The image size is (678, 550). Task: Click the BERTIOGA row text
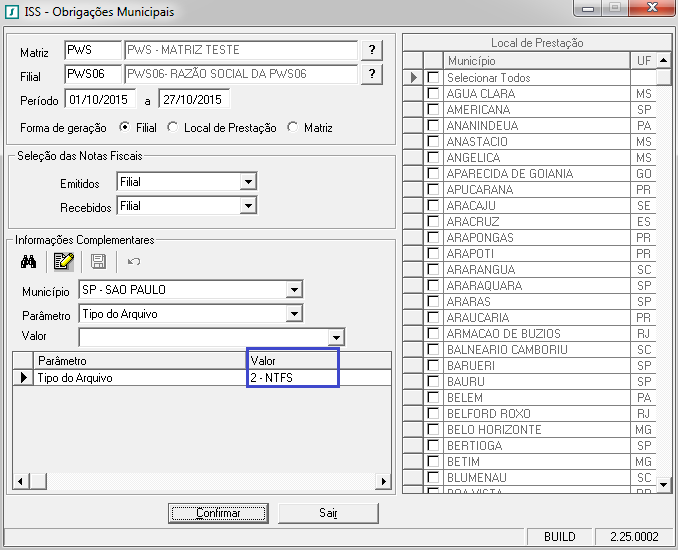tap(474, 445)
